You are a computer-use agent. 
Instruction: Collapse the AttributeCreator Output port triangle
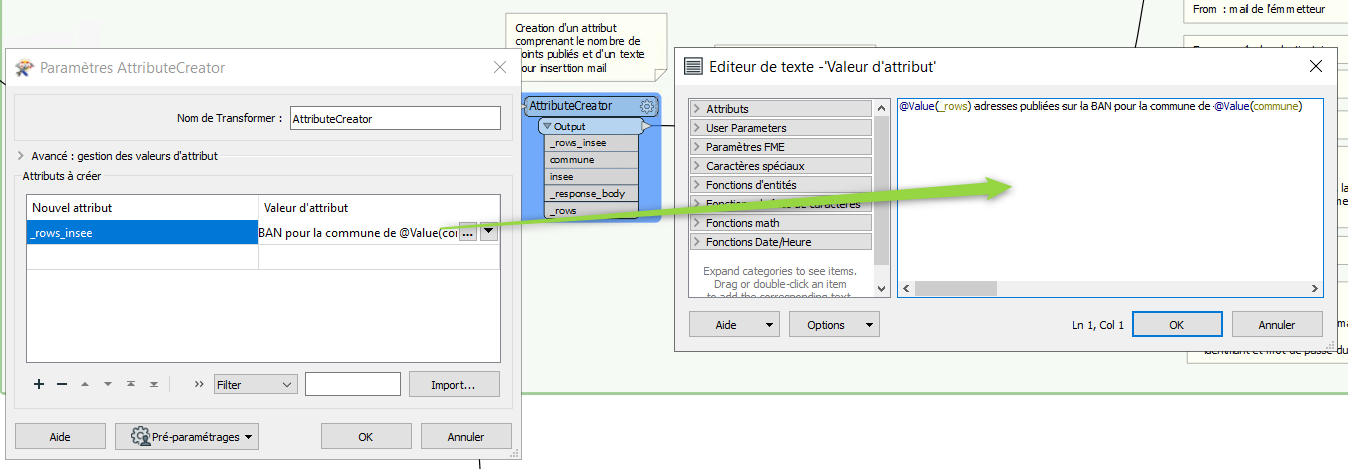547,127
